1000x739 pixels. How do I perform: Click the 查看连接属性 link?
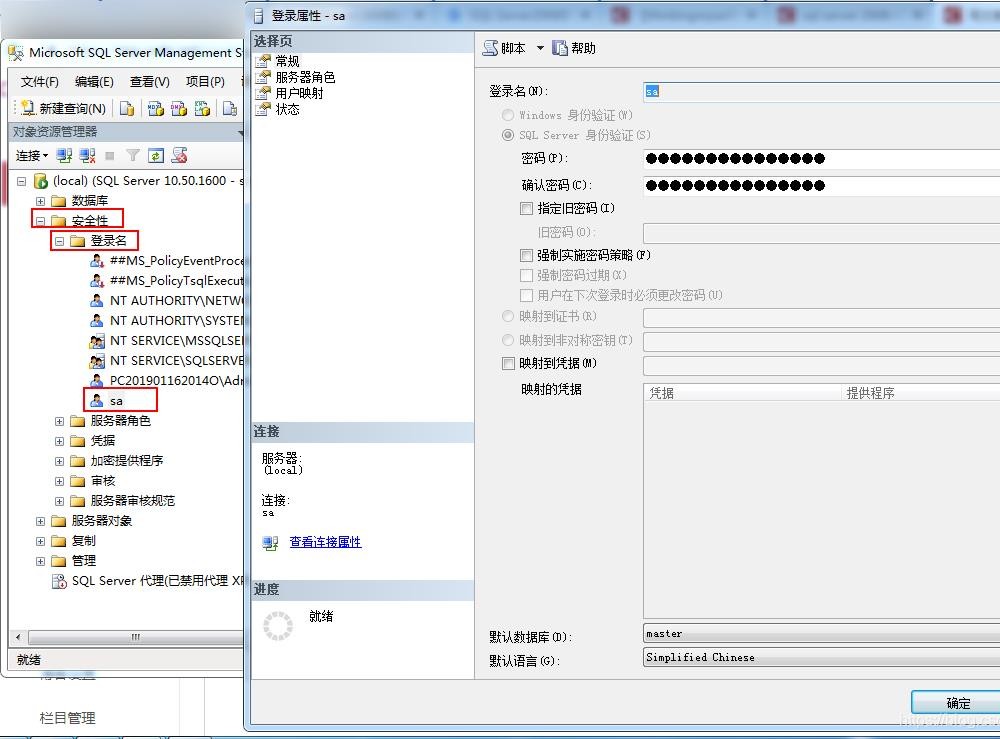325,542
